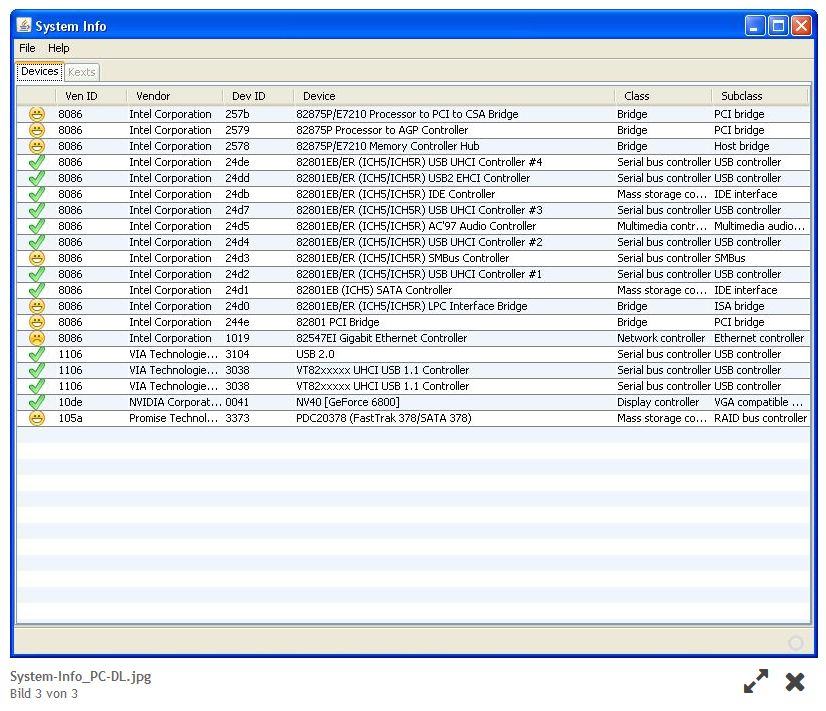Screen dimensions: 826x711
Task: Sort by the Device column header
Action: (x=454, y=96)
